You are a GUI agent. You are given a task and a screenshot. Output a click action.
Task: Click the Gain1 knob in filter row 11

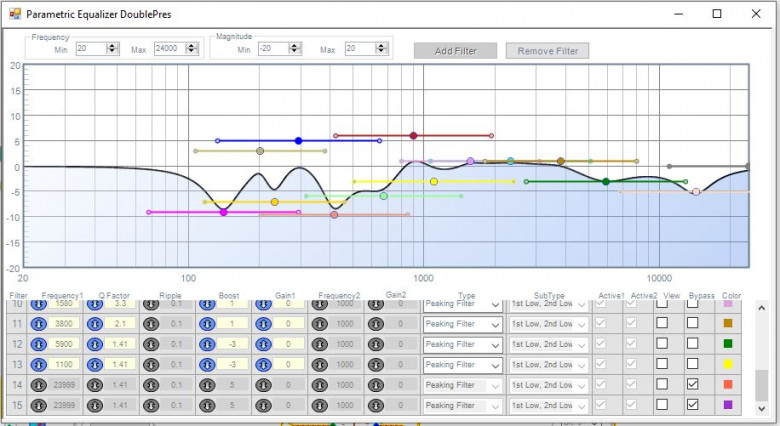point(263,324)
